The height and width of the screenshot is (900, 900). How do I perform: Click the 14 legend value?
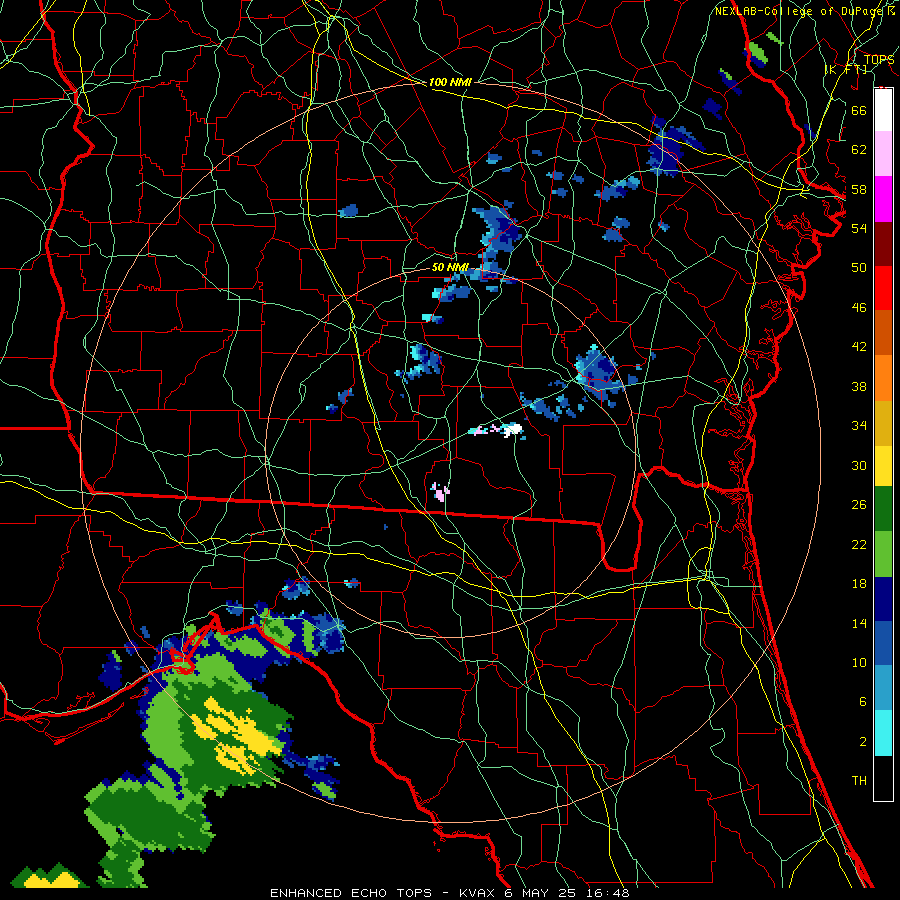(859, 623)
